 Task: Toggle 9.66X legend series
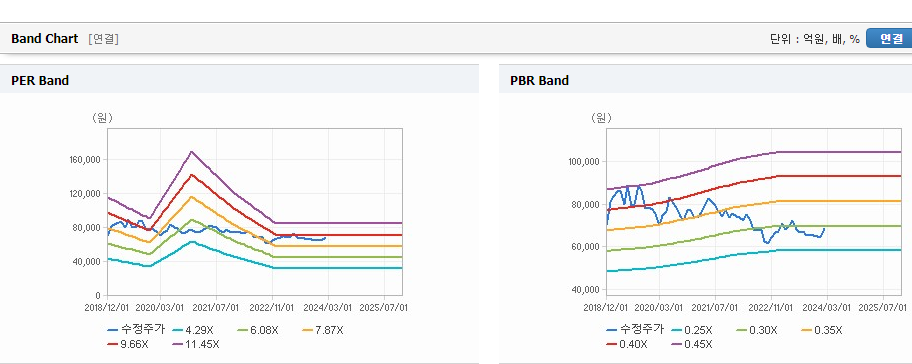[128, 344]
